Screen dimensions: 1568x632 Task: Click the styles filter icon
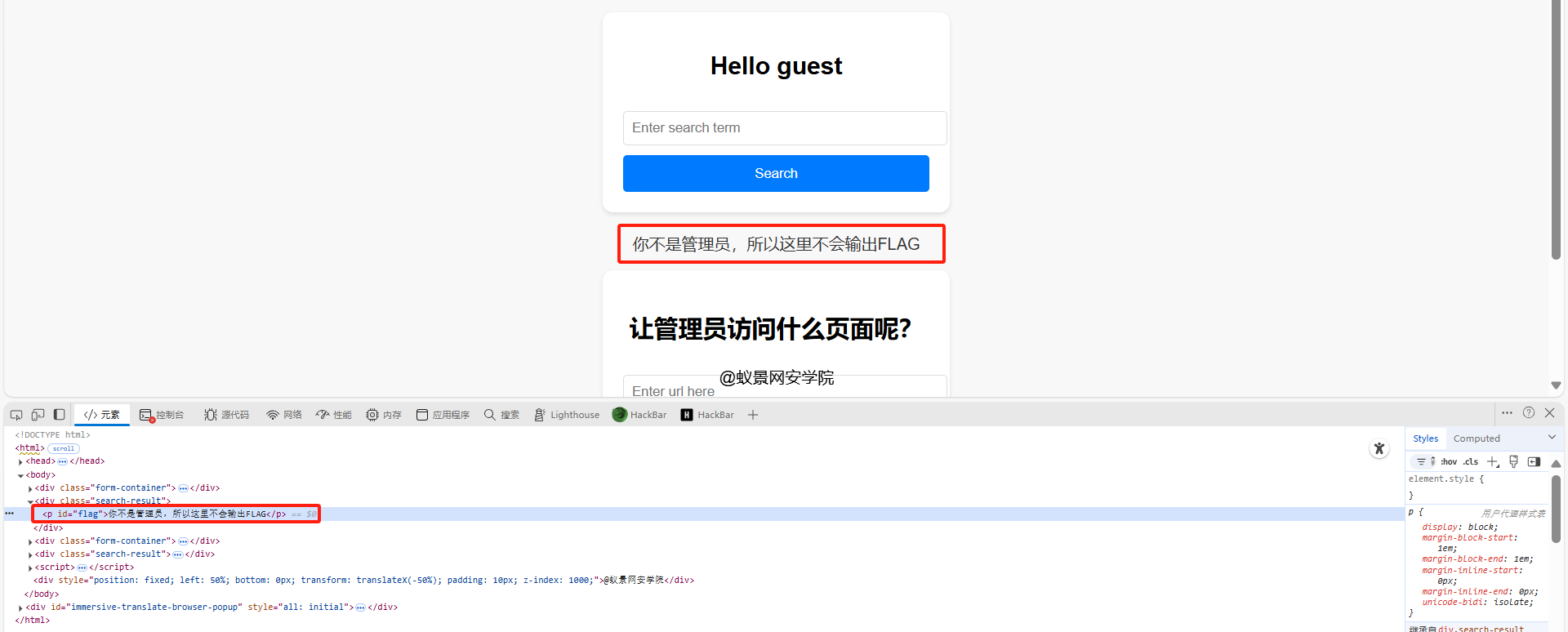tap(1421, 461)
